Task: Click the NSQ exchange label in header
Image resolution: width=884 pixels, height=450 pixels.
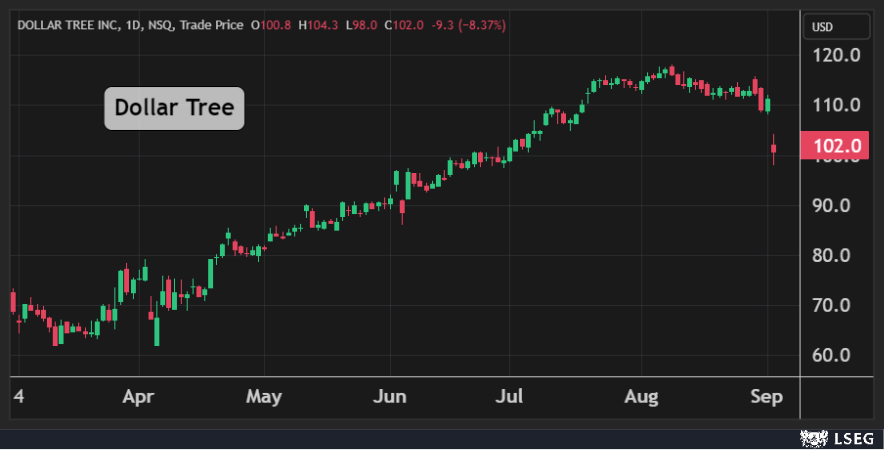Action: click(158, 24)
